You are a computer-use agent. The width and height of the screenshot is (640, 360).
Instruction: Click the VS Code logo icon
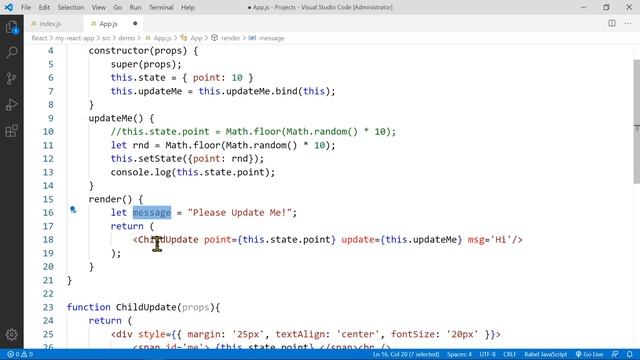(8, 7)
